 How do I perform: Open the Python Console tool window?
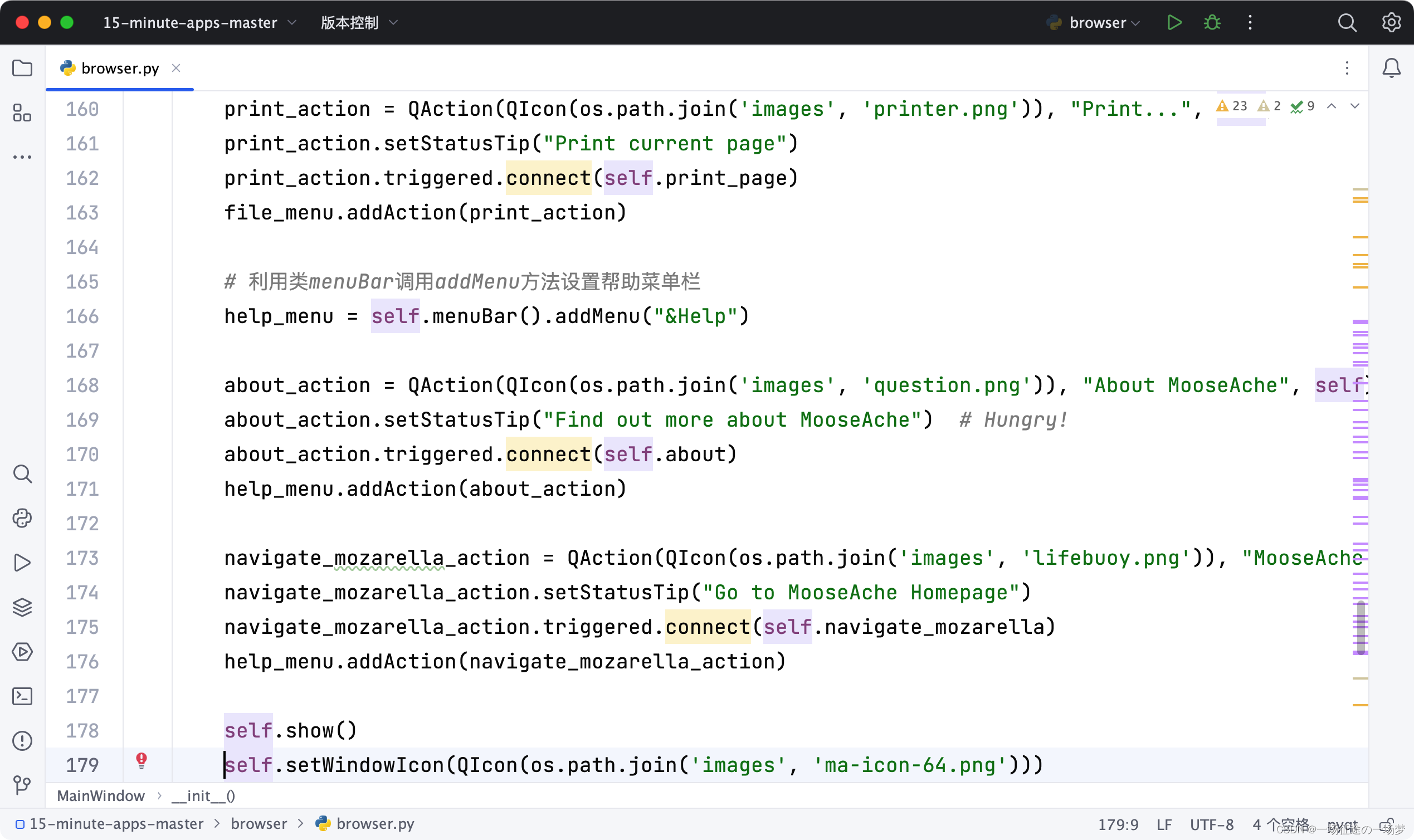[x=22, y=518]
